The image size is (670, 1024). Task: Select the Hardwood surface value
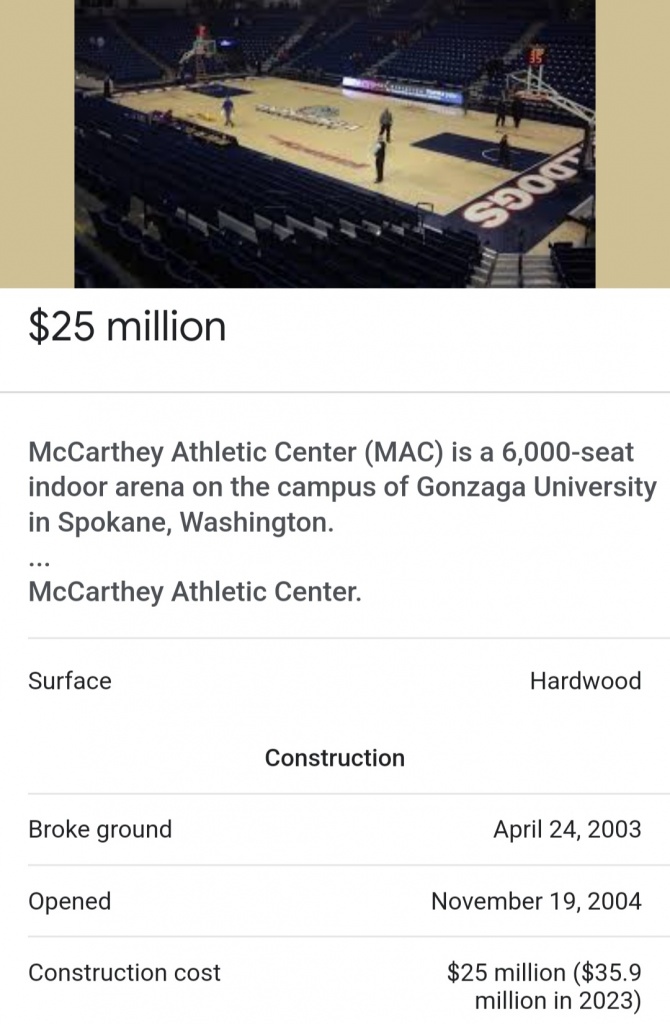[x=585, y=681]
